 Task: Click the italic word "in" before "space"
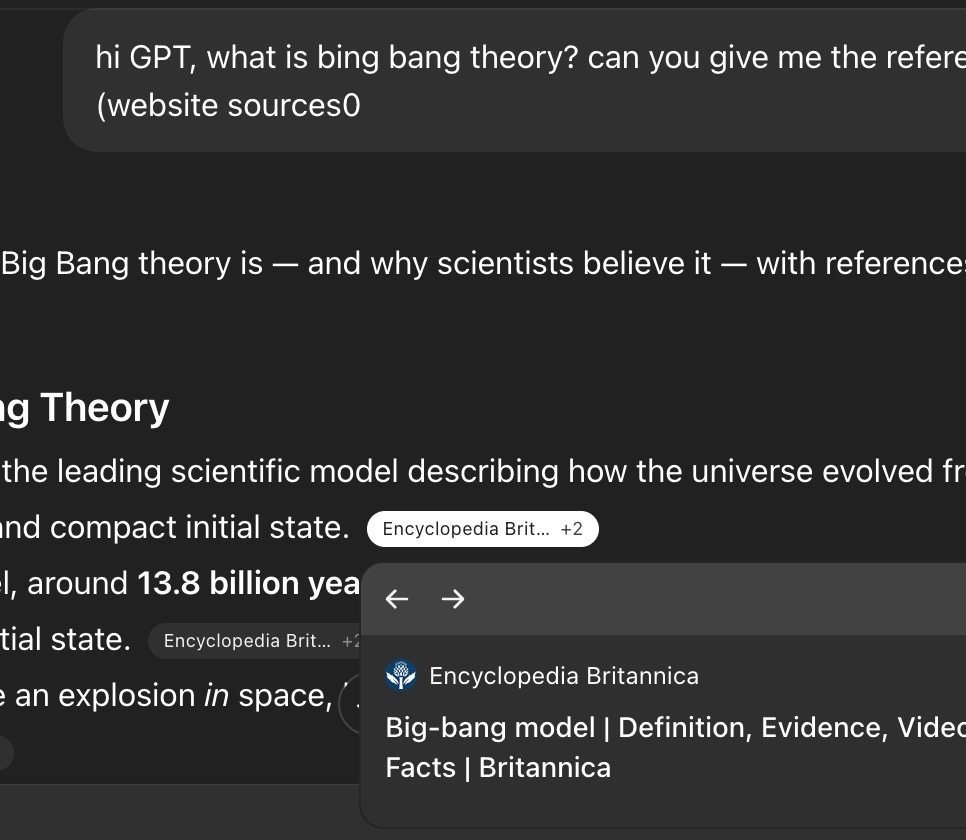pyautogui.click(x=216, y=696)
